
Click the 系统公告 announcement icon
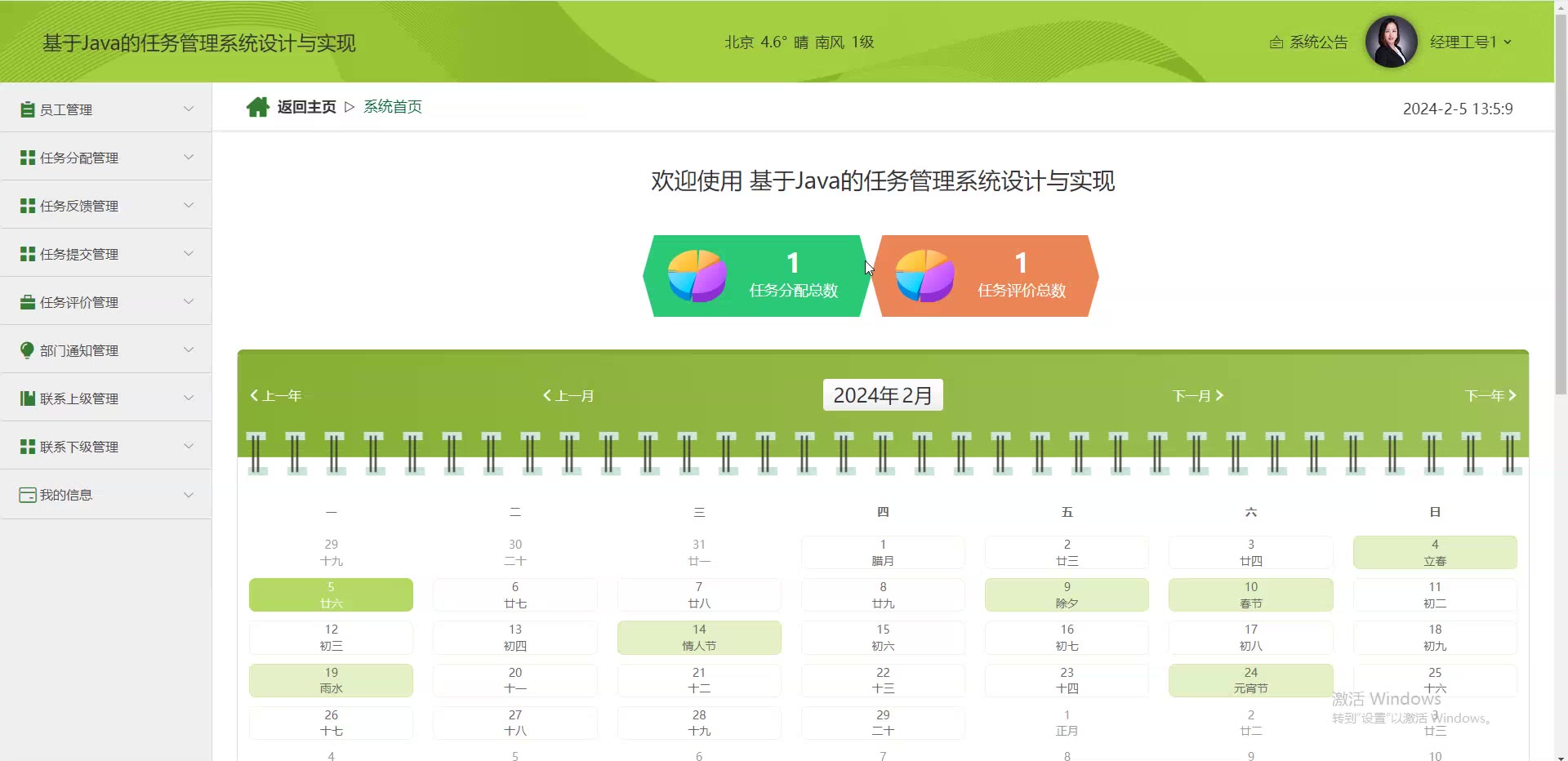(x=1276, y=42)
